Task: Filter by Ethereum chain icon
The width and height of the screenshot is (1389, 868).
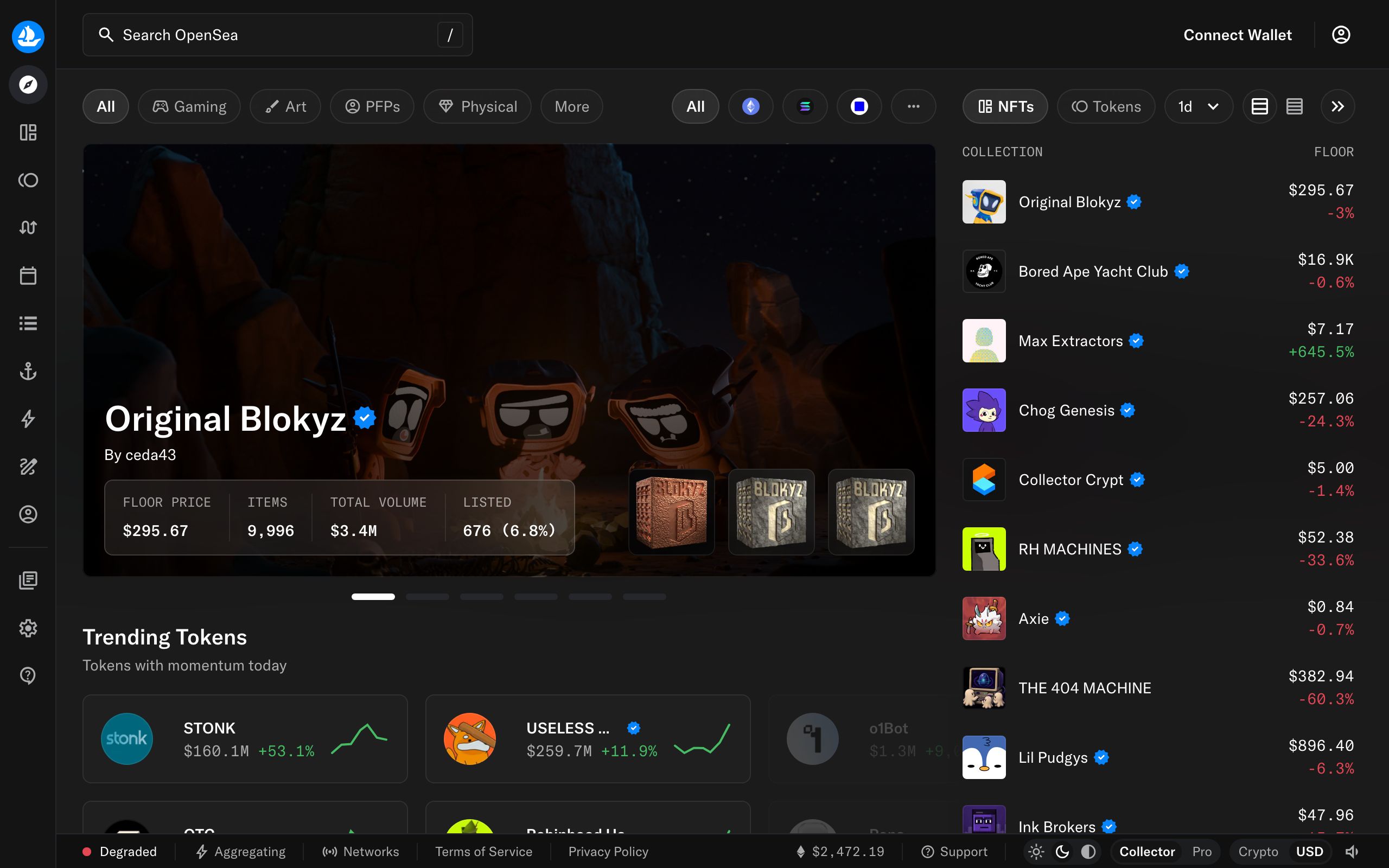Action: pyautogui.click(x=751, y=106)
